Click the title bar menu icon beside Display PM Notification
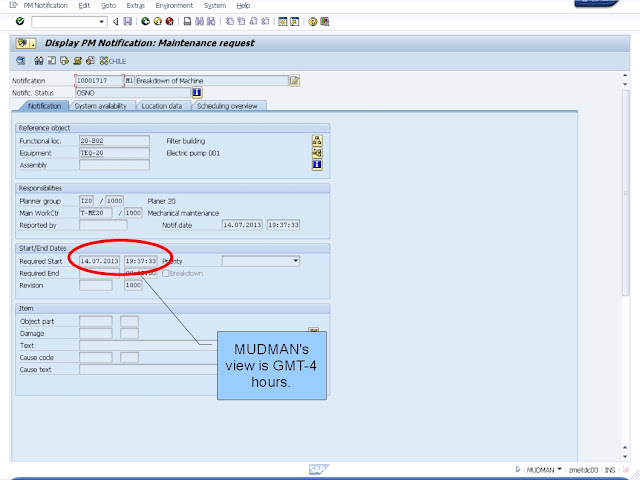The width and height of the screenshot is (640, 480). (x=26, y=43)
